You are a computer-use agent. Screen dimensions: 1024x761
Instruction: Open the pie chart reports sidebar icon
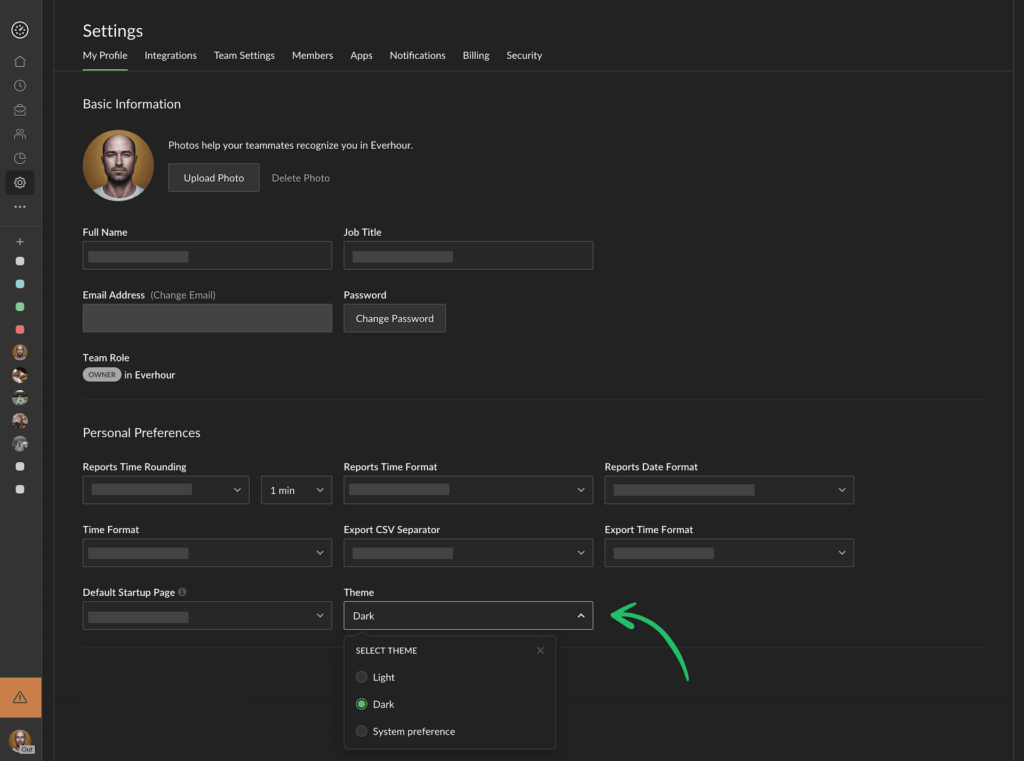20,158
